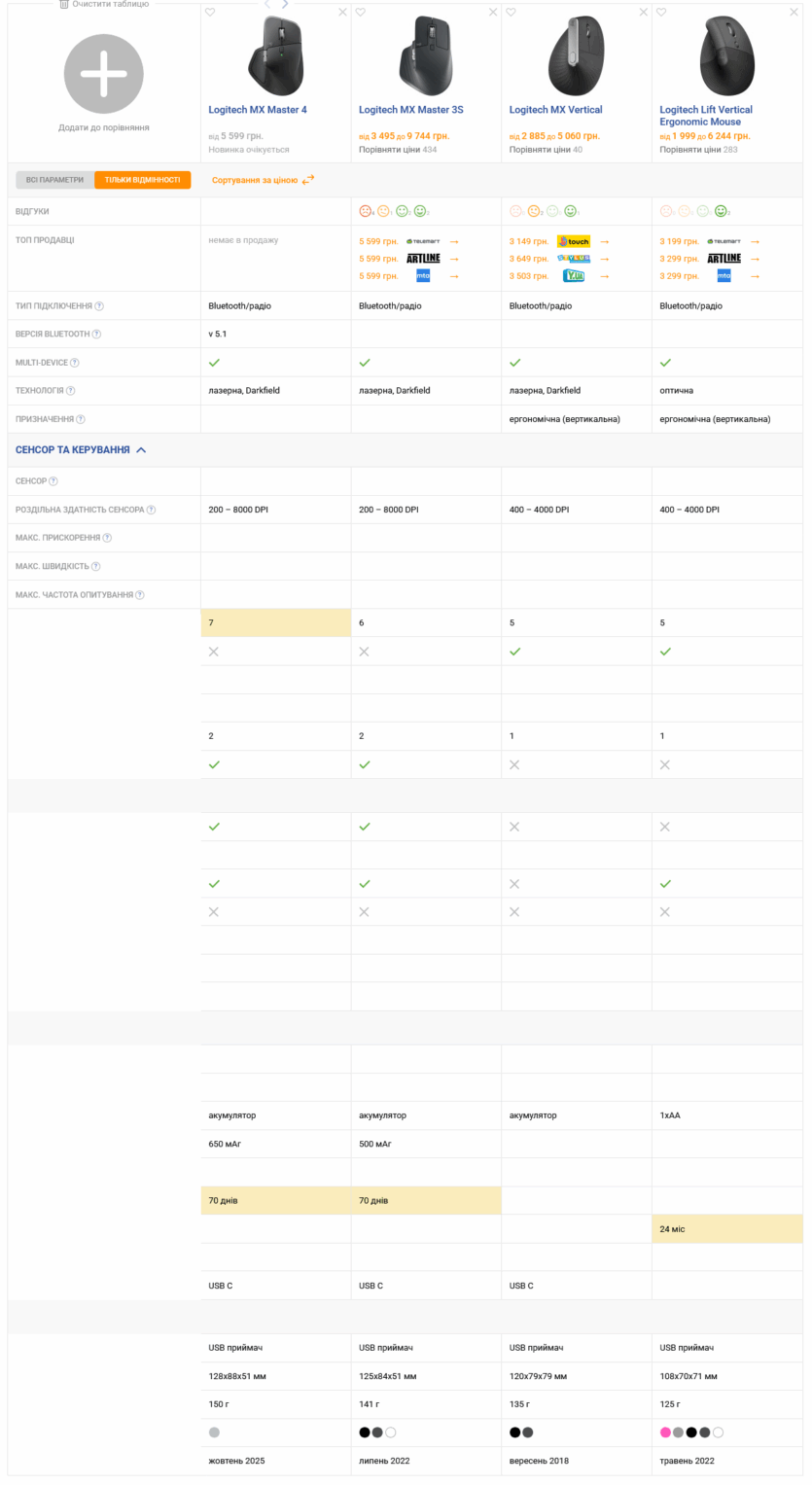The height and width of the screenshot is (1485, 812).
Task: Clear the table via trash icon
Action: click(x=64, y=4)
